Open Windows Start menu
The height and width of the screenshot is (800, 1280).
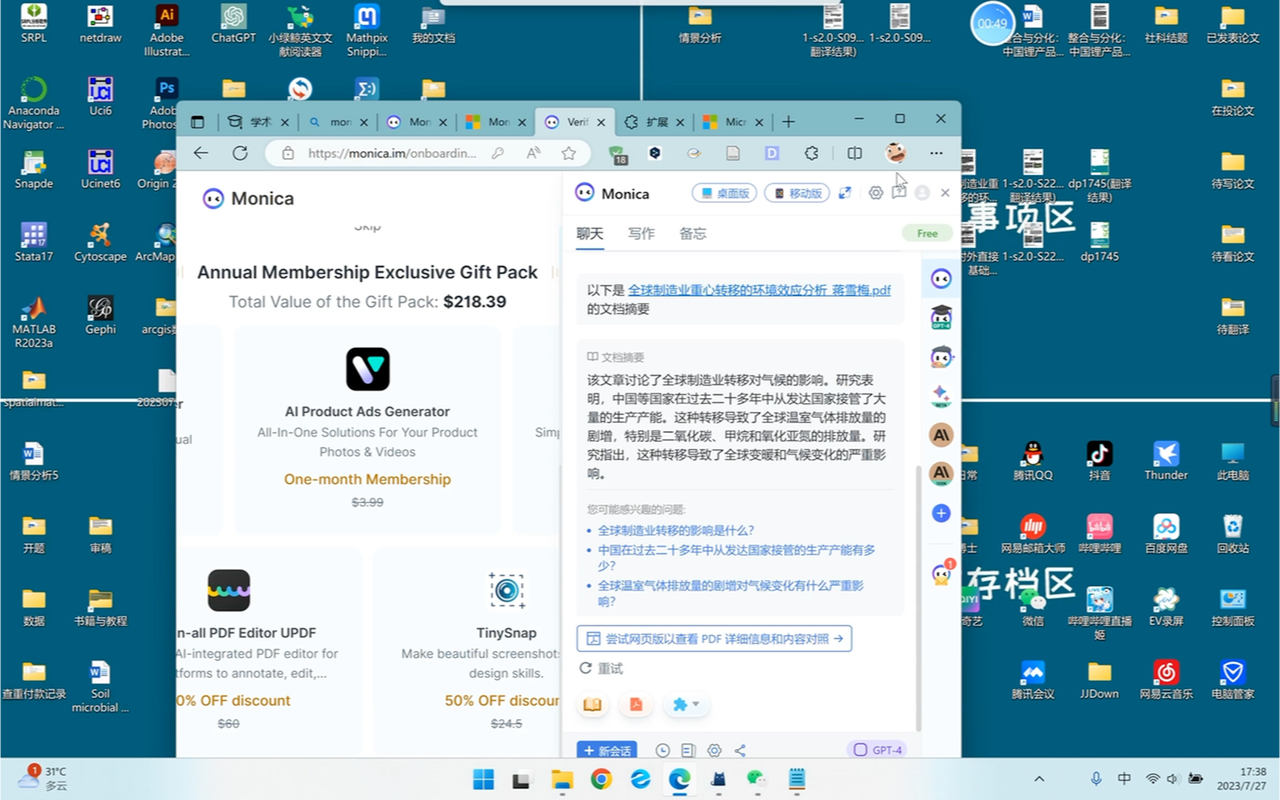pos(483,779)
